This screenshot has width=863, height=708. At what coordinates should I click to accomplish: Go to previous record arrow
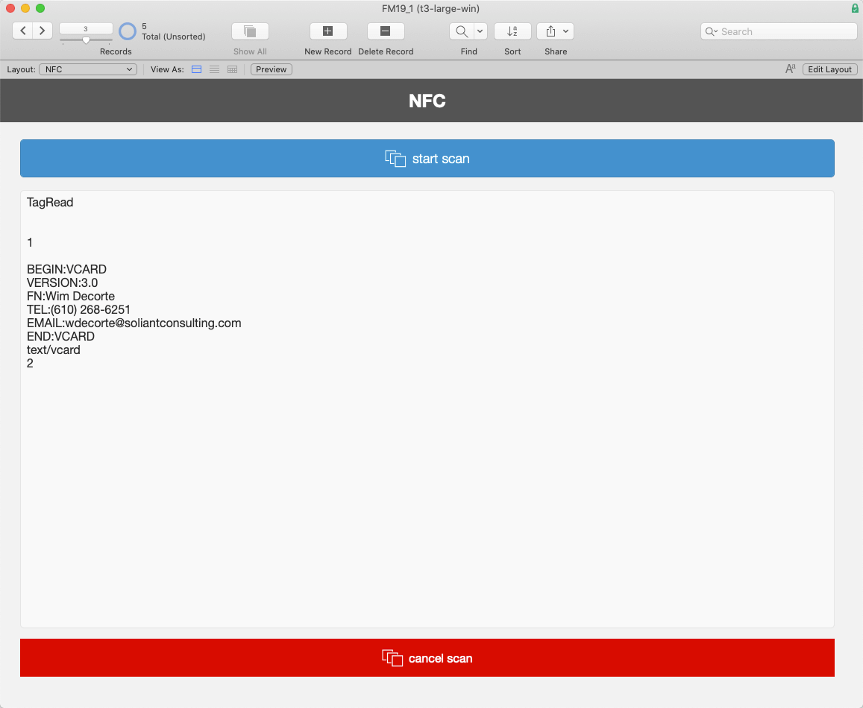click(23, 31)
